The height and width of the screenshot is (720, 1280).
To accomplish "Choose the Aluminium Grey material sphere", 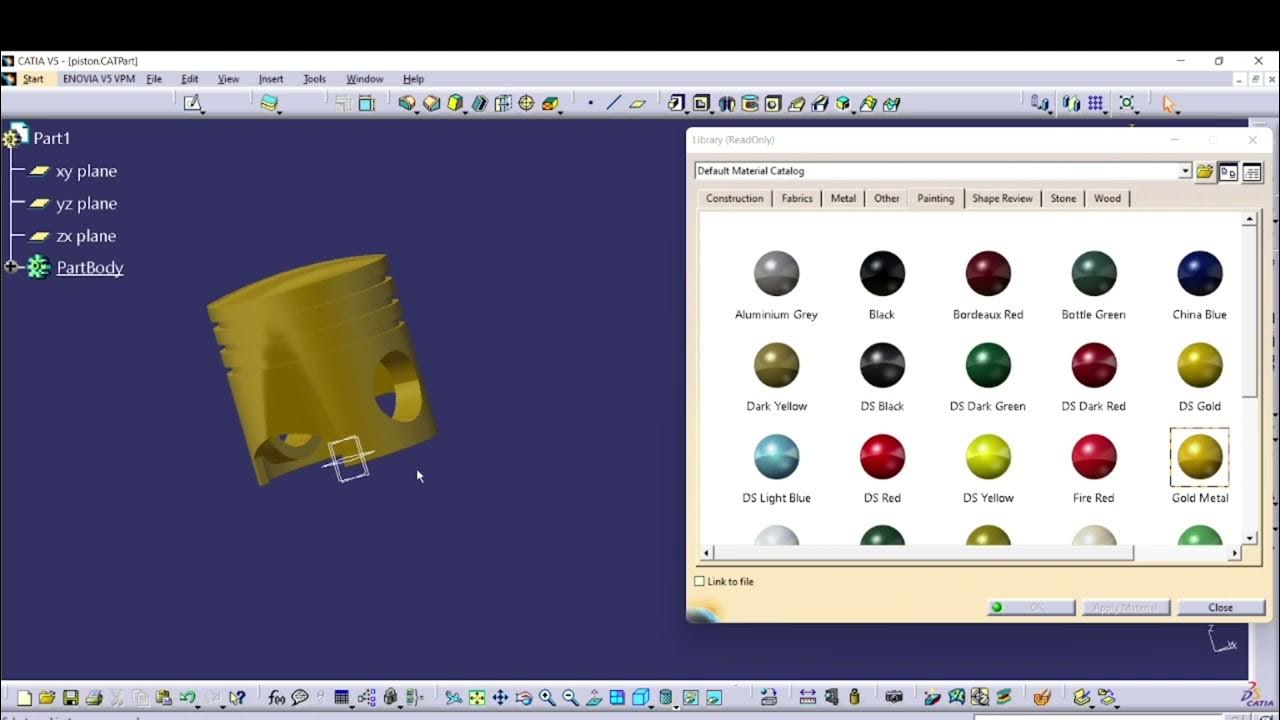I will (776, 273).
